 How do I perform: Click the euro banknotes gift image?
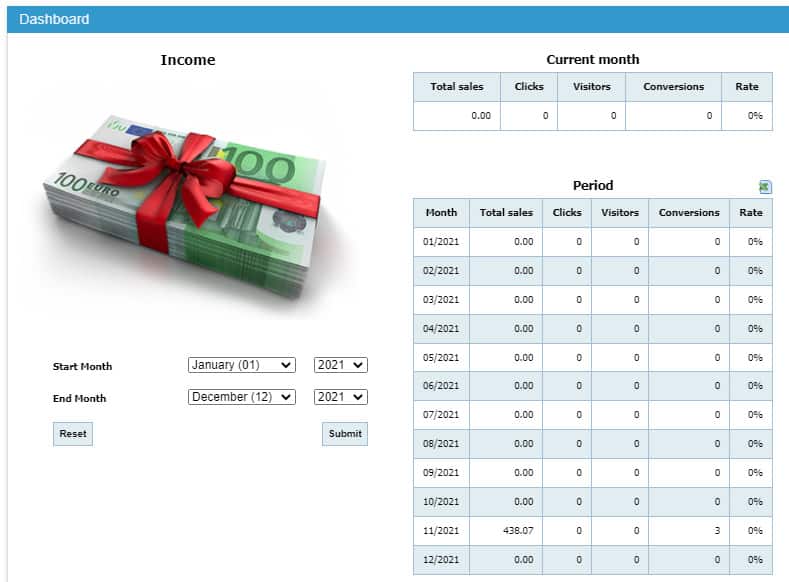tap(183, 188)
